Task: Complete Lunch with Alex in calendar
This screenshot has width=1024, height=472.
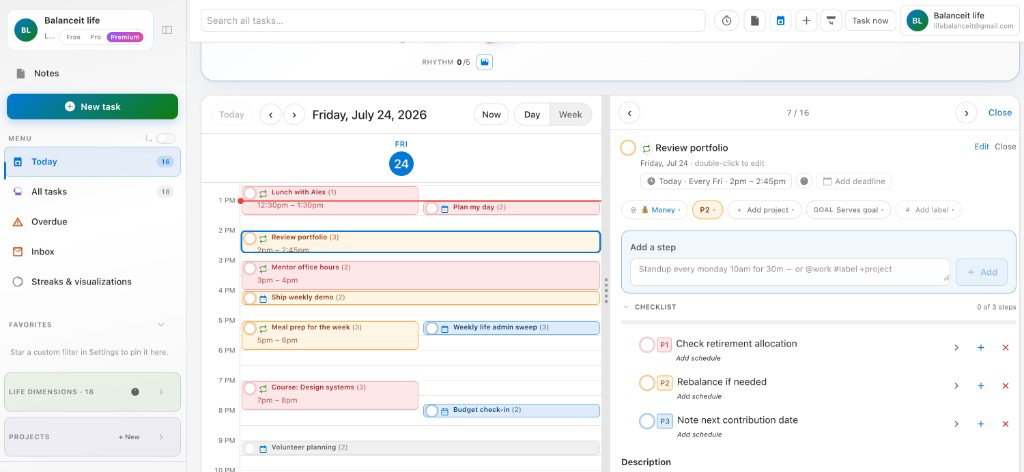Action: [x=249, y=193]
